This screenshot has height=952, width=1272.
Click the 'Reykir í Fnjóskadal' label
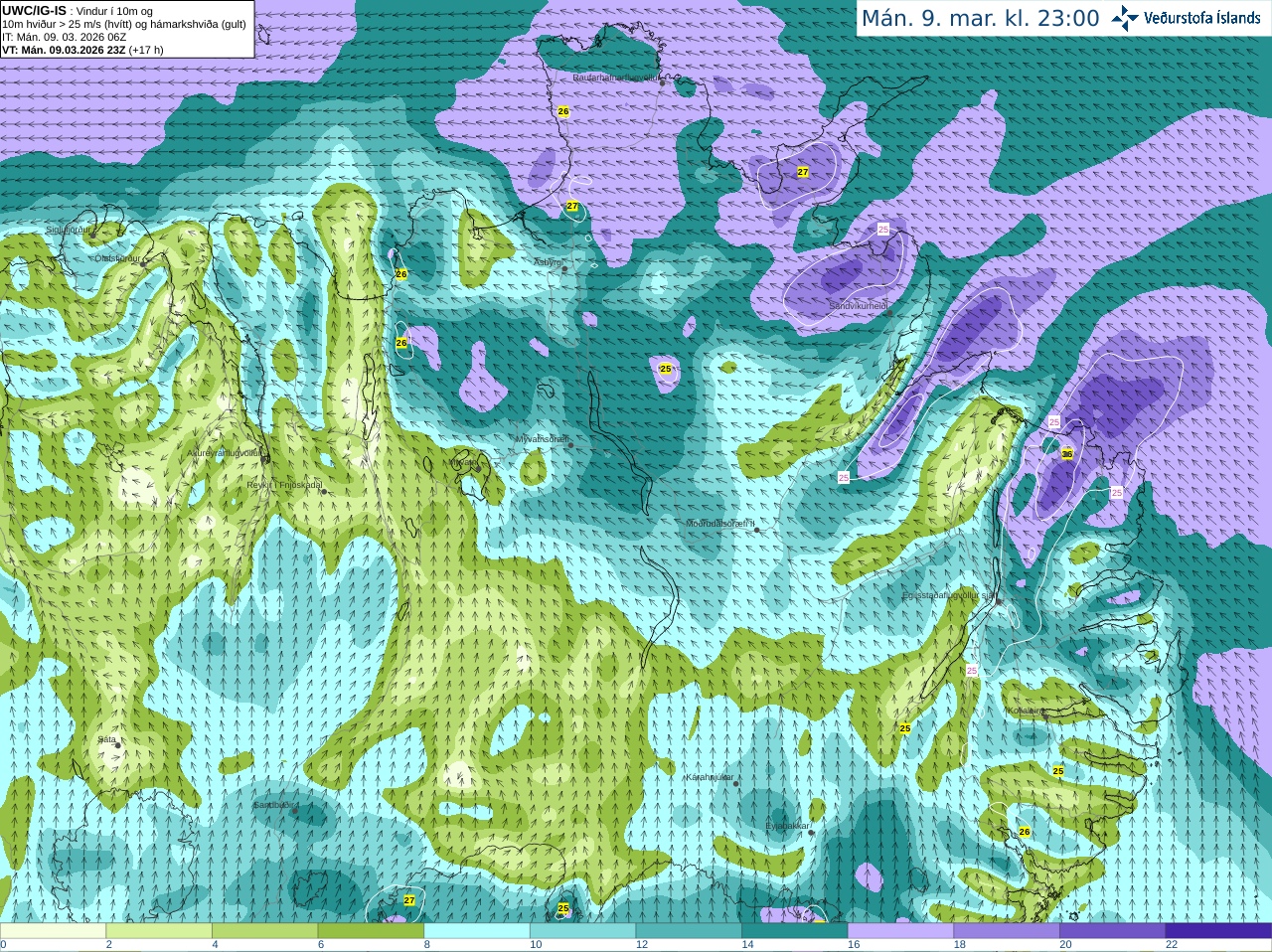pyautogui.click(x=284, y=485)
